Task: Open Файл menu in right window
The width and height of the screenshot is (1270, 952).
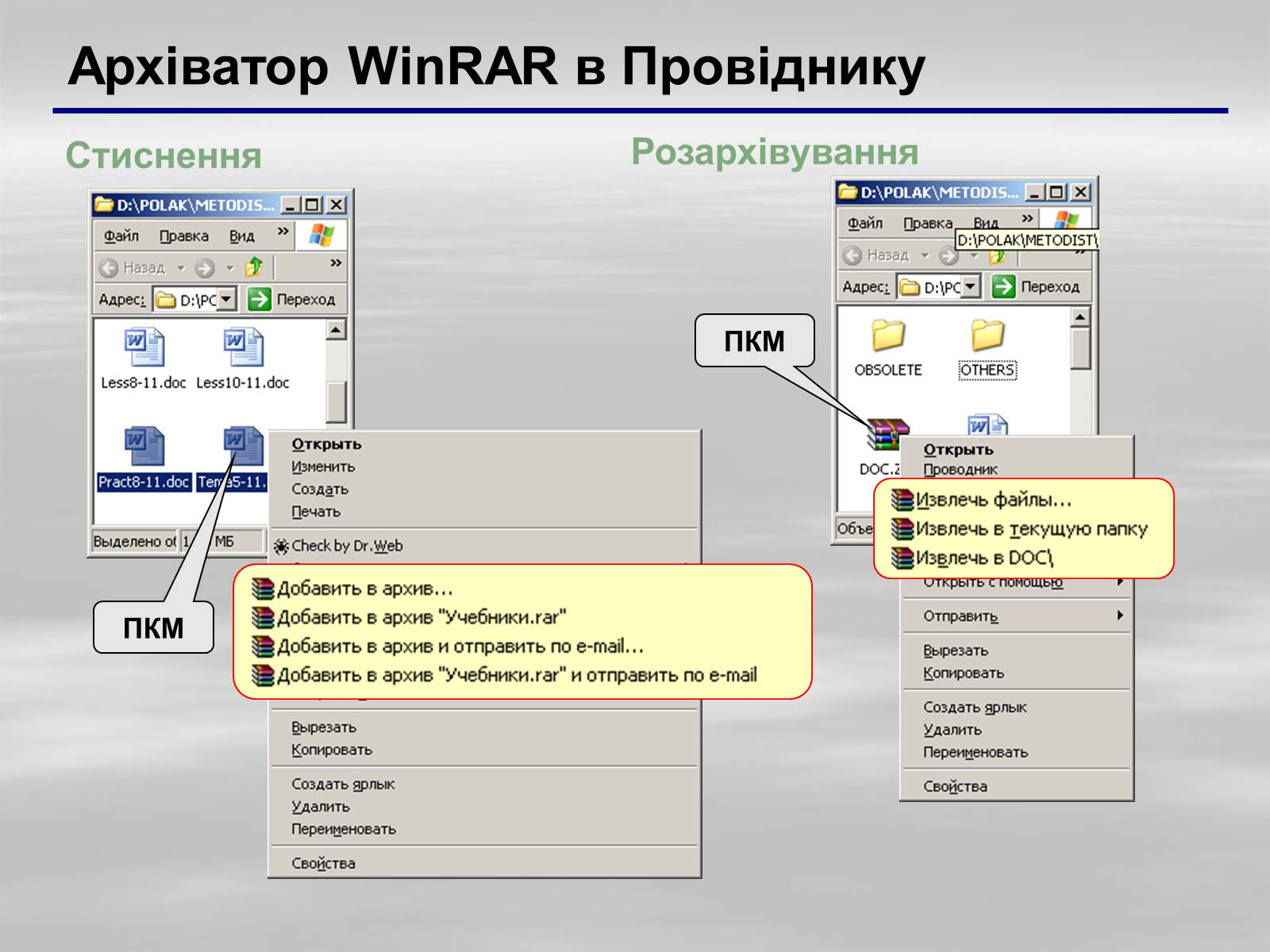Action: [865, 224]
